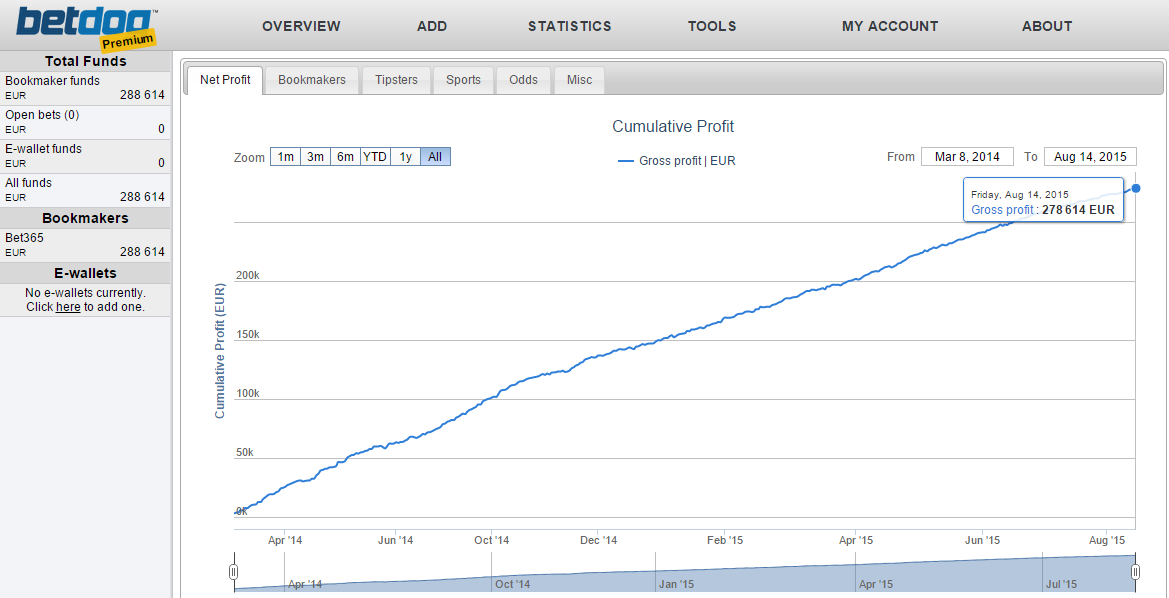Set zoom to 6m
Screen dimensions: 1169x598
click(x=345, y=157)
